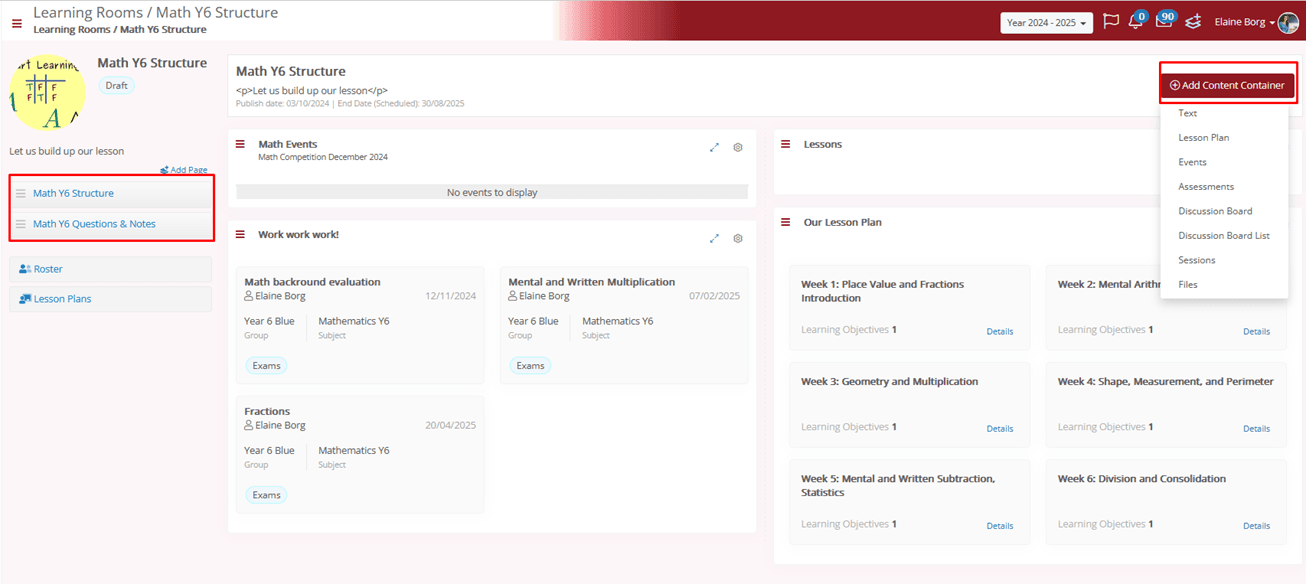Open the Fractions assessment card
1306x584 pixels.
pos(360,454)
